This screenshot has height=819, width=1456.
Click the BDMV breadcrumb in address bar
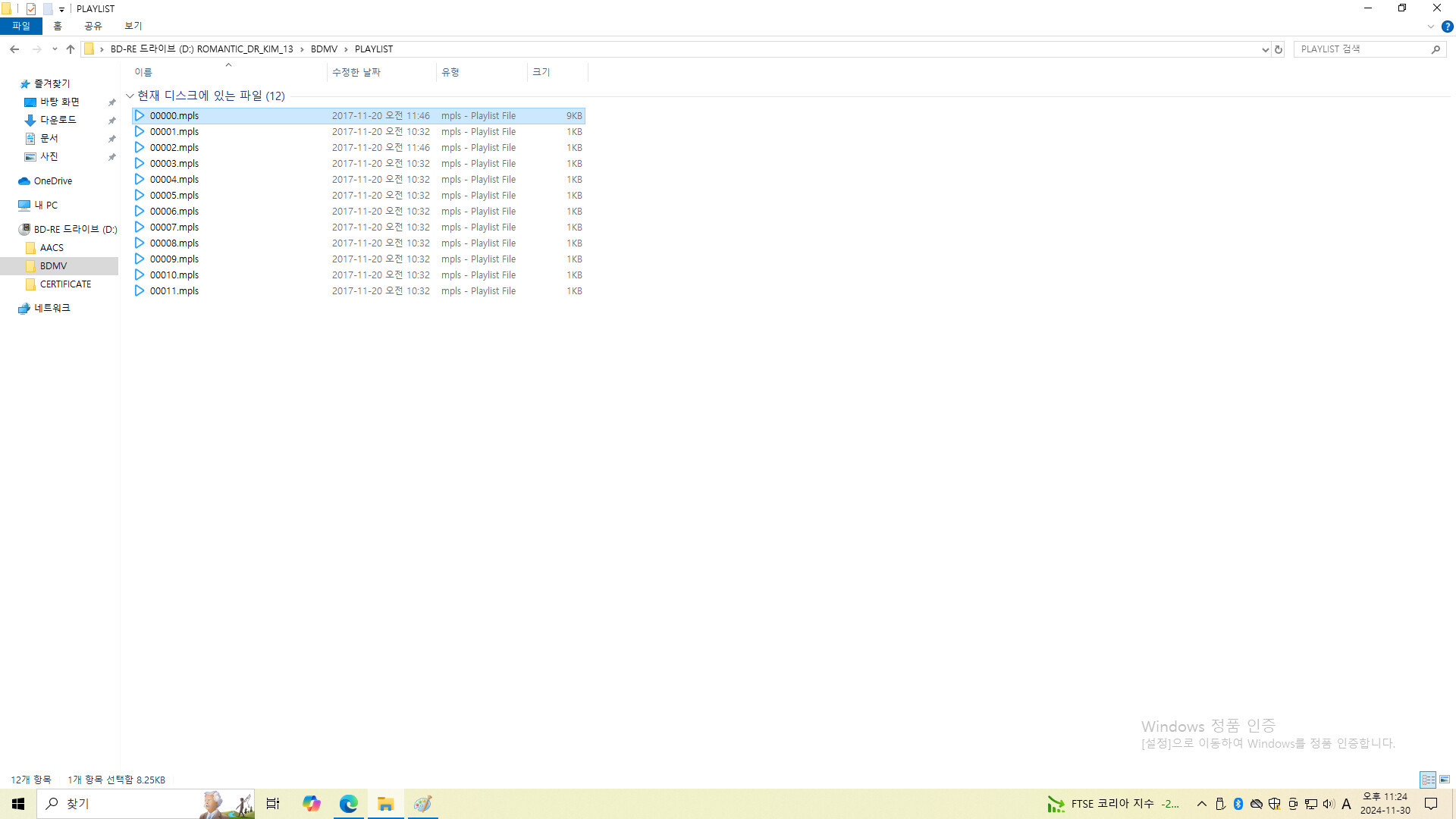(x=324, y=49)
